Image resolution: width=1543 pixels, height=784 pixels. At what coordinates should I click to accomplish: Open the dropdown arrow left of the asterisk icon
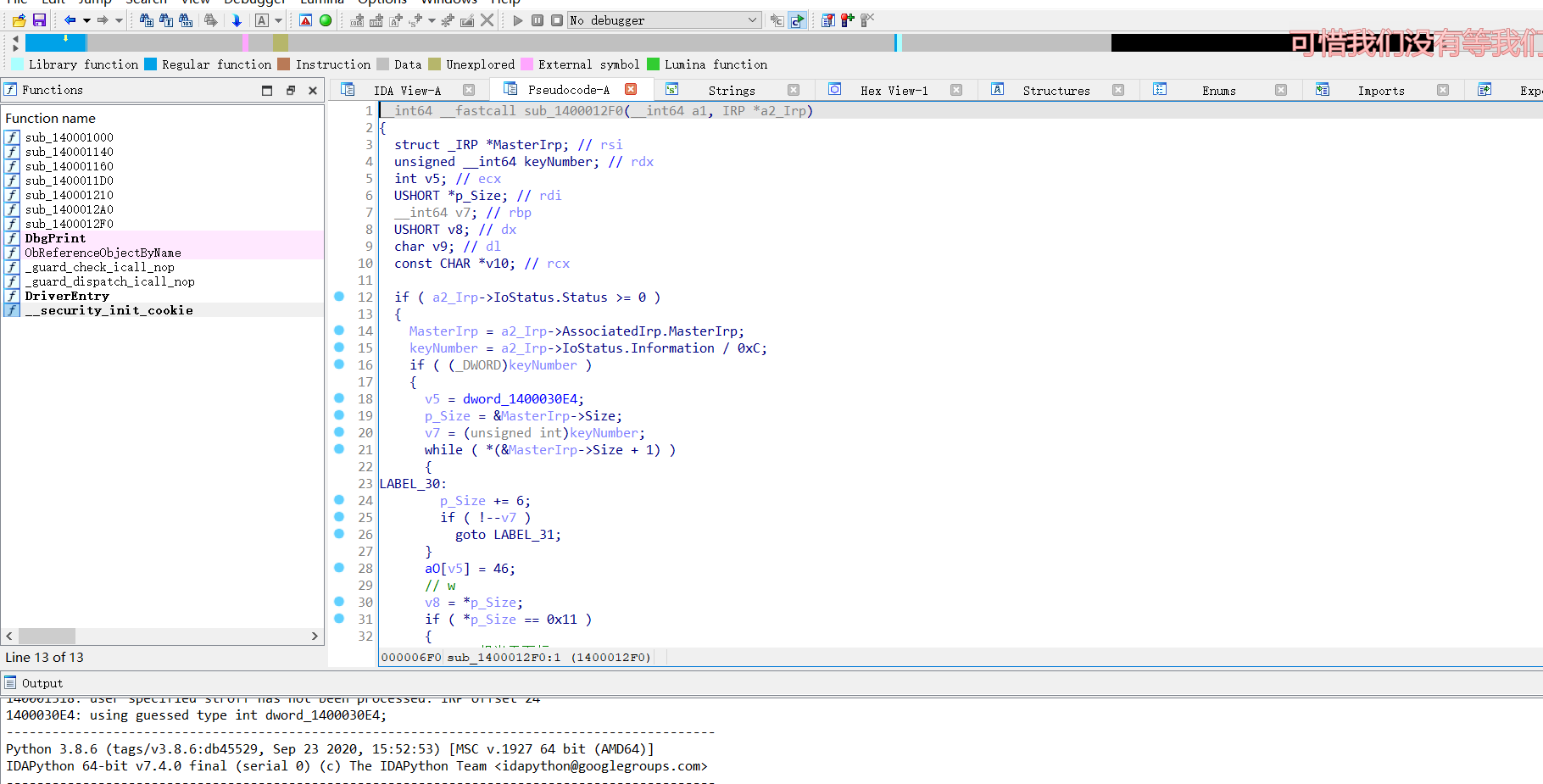point(432,20)
